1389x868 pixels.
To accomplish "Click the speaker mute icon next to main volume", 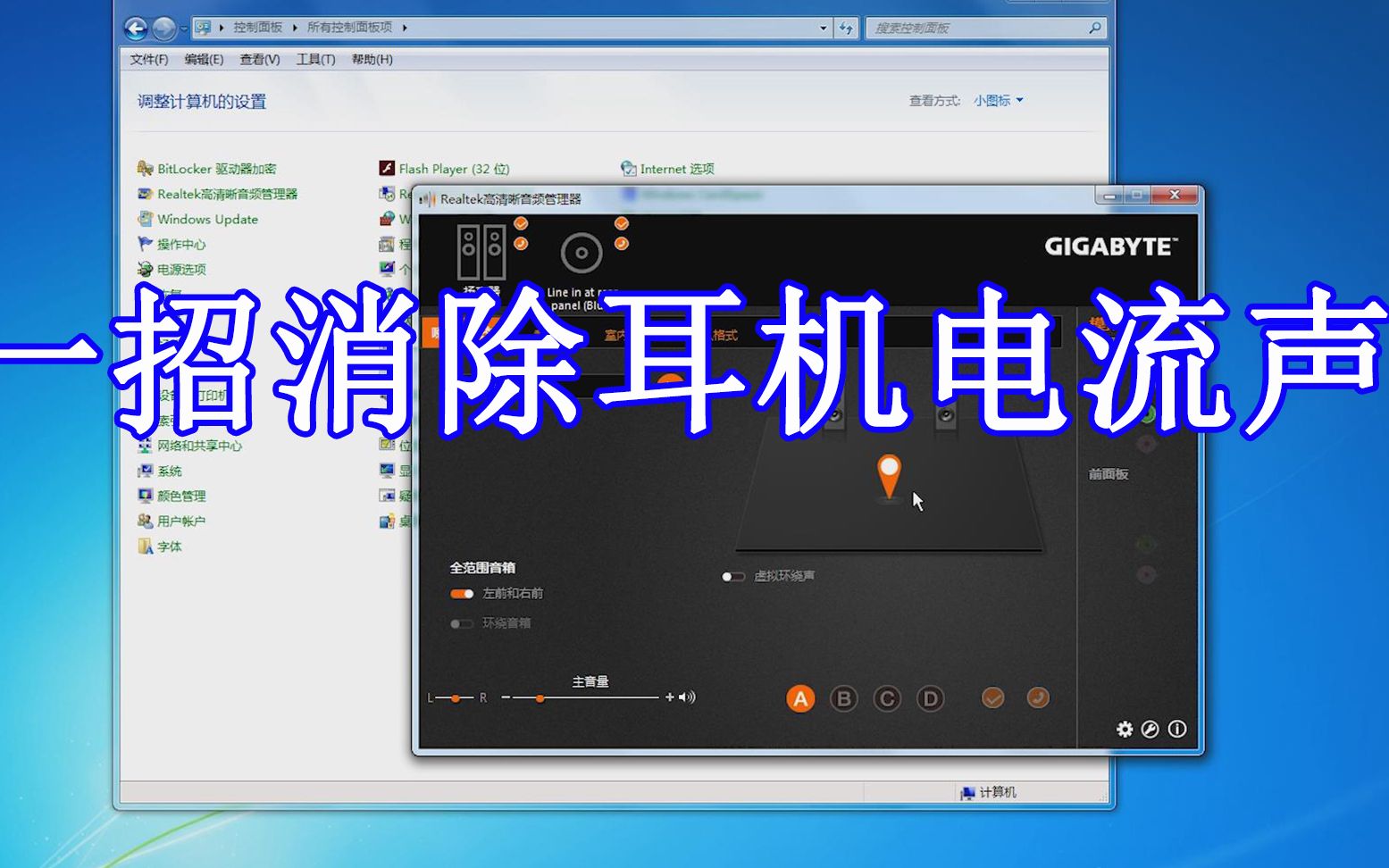I will point(687,697).
